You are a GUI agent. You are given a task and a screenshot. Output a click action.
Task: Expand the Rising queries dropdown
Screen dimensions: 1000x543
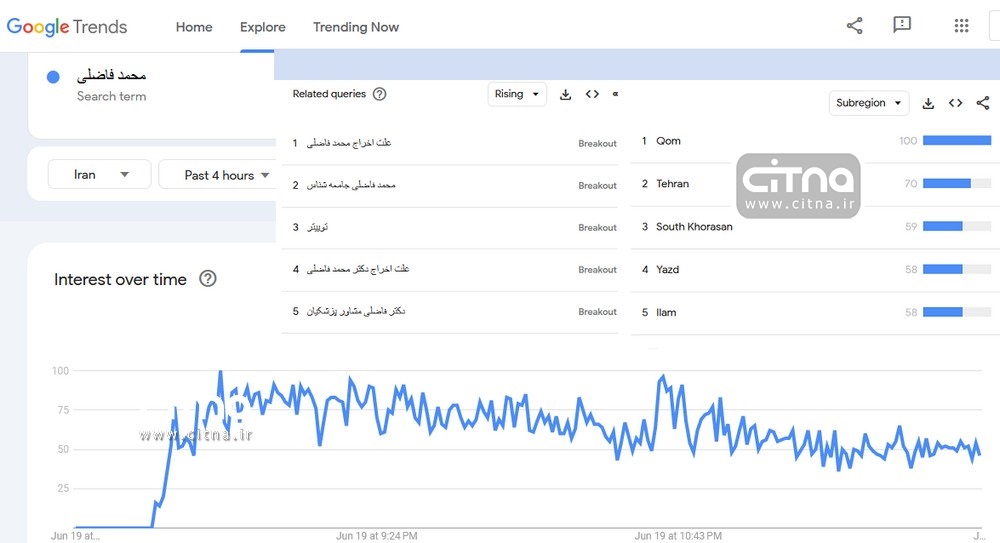(x=517, y=94)
